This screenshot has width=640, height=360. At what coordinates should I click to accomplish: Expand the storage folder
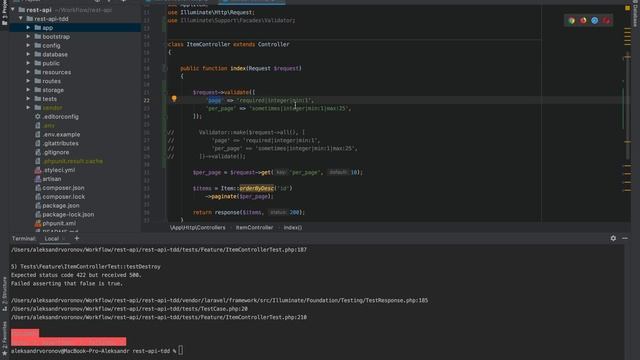28,90
